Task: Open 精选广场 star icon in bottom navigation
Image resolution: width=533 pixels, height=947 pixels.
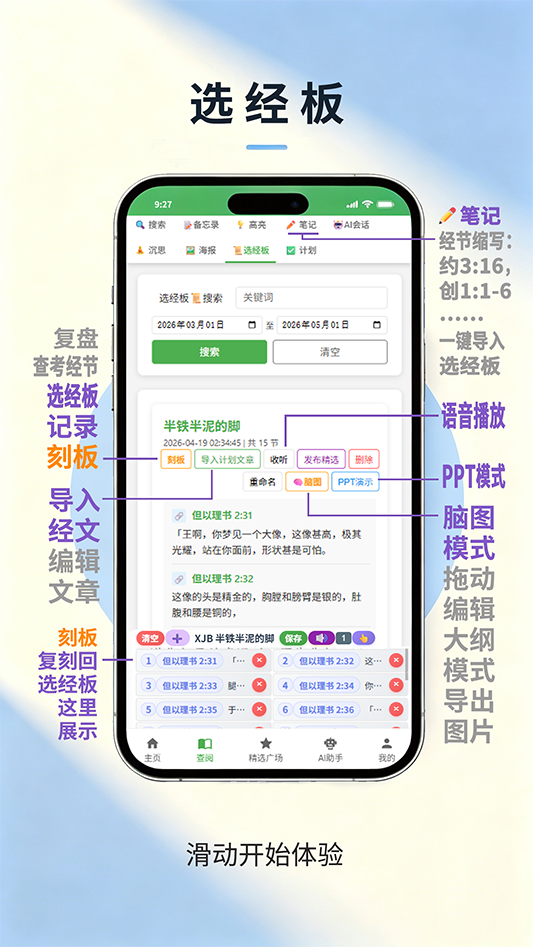Action: click(266, 750)
